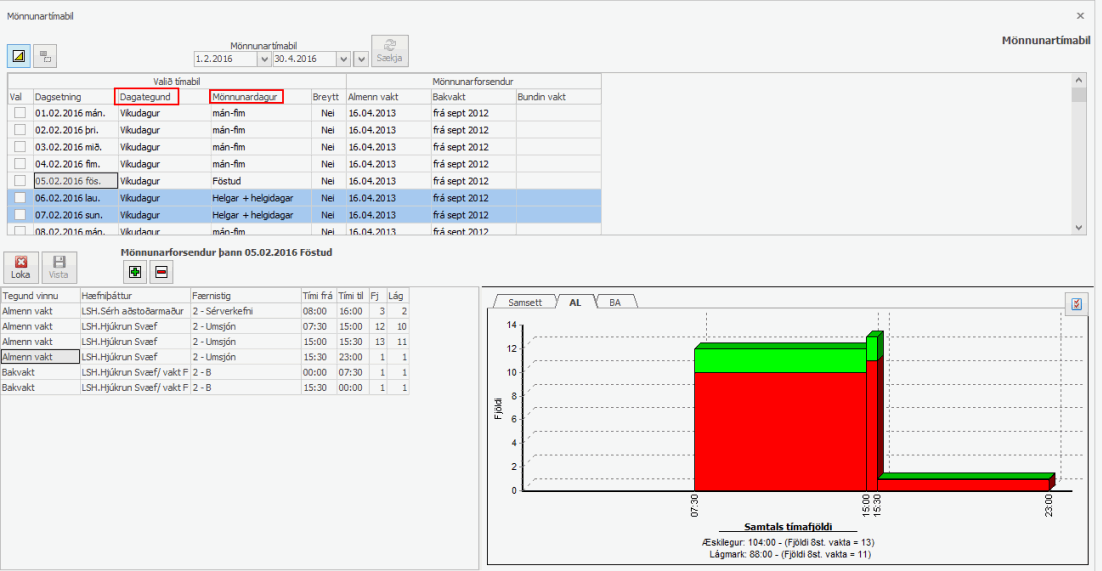Screen dimensions: 1102x571
Task: Click the green plus add-row icon
Action: click(135, 272)
